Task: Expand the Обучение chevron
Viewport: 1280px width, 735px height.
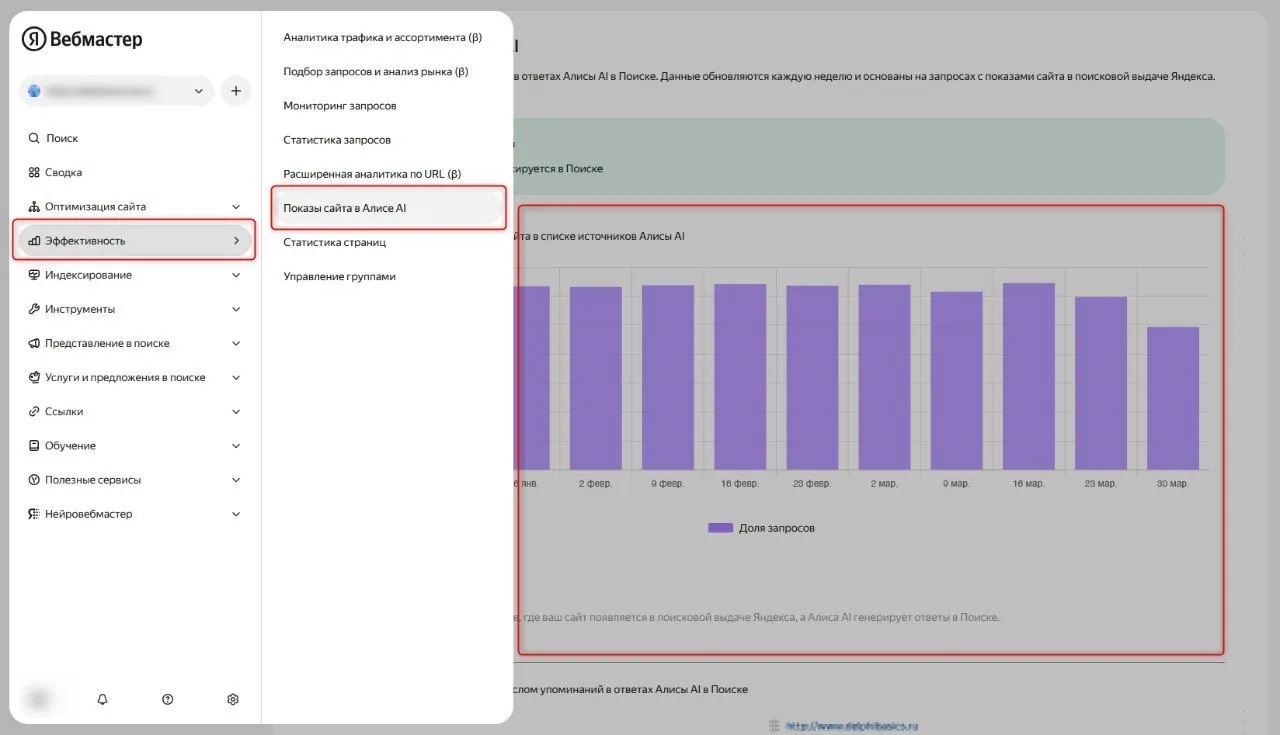Action: [236, 445]
